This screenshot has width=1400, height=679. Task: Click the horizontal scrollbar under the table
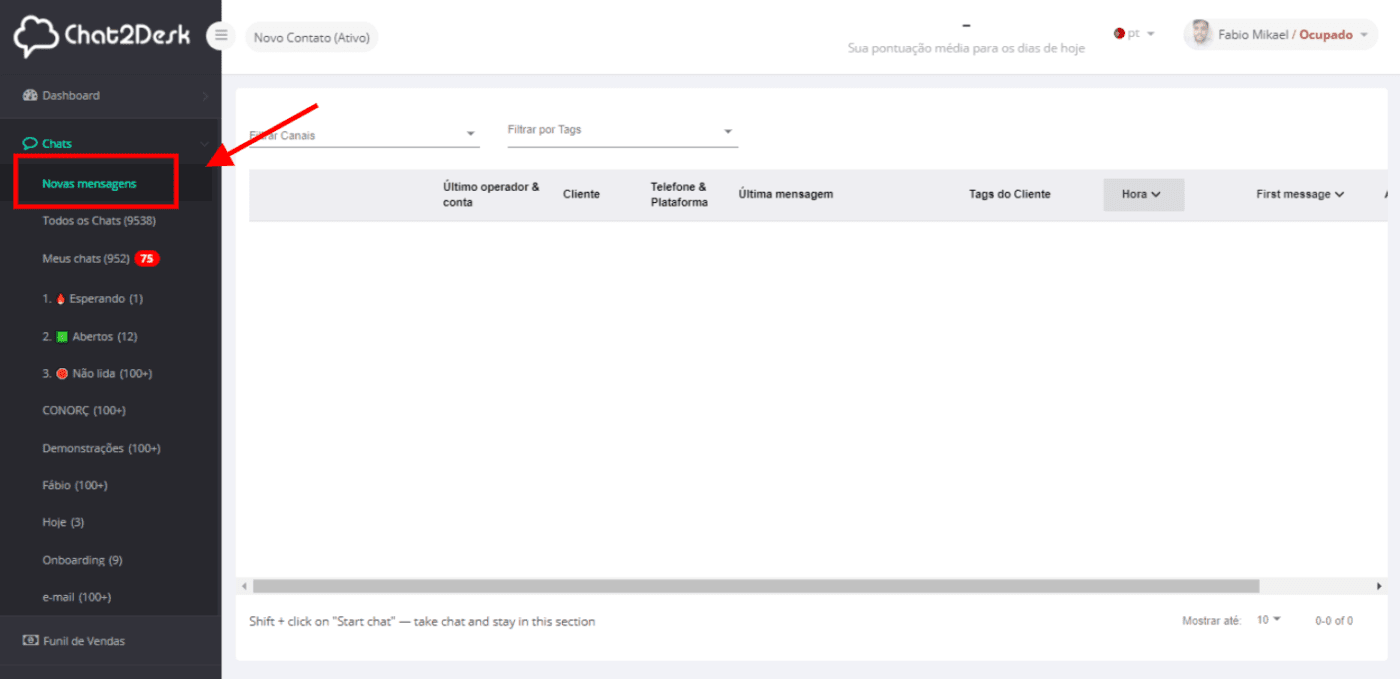click(756, 586)
